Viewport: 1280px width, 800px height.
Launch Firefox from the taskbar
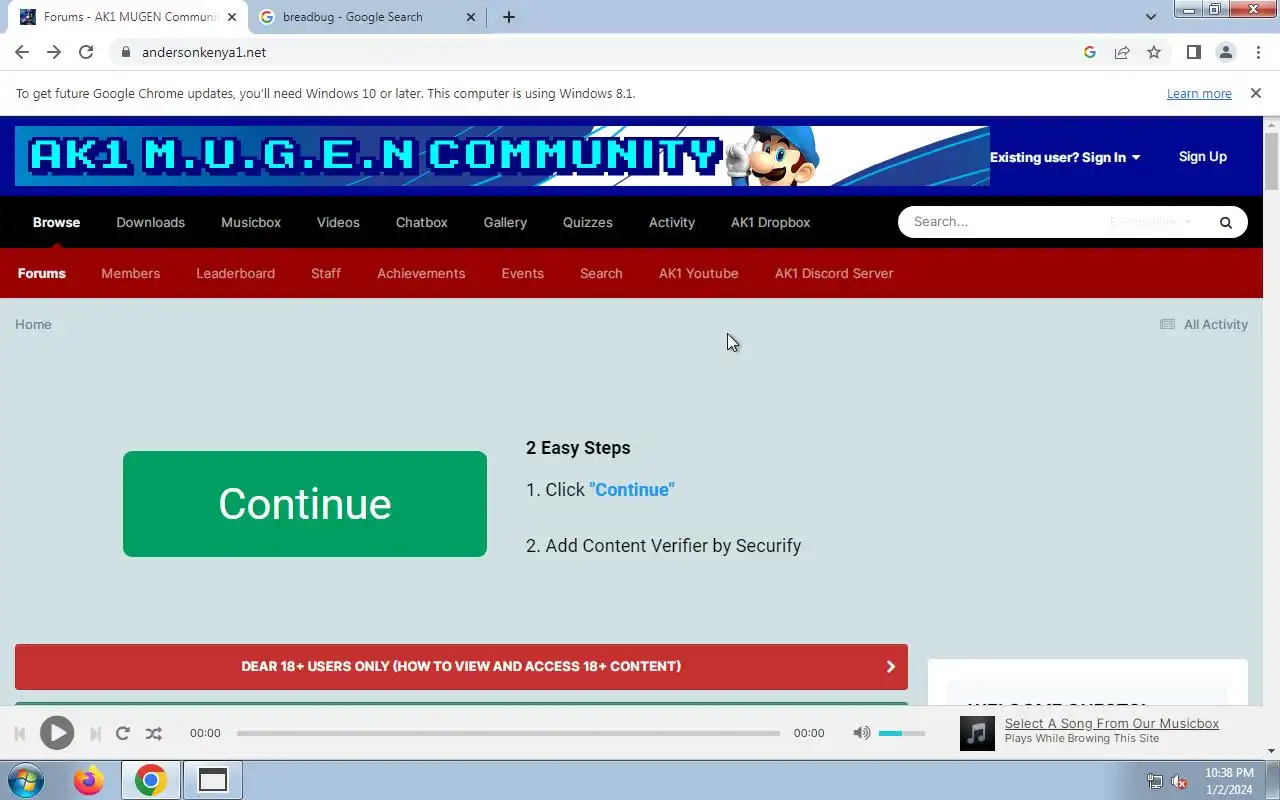click(x=89, y=780)
